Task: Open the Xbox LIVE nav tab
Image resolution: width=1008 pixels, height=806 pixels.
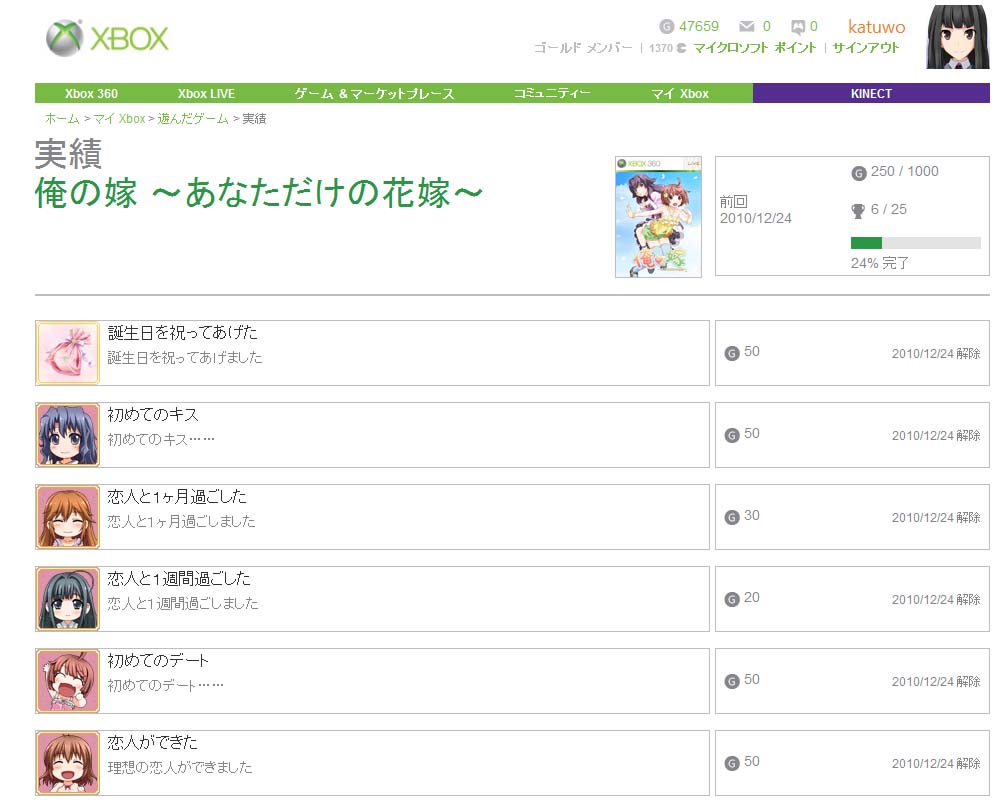Action: click(206, 93)
